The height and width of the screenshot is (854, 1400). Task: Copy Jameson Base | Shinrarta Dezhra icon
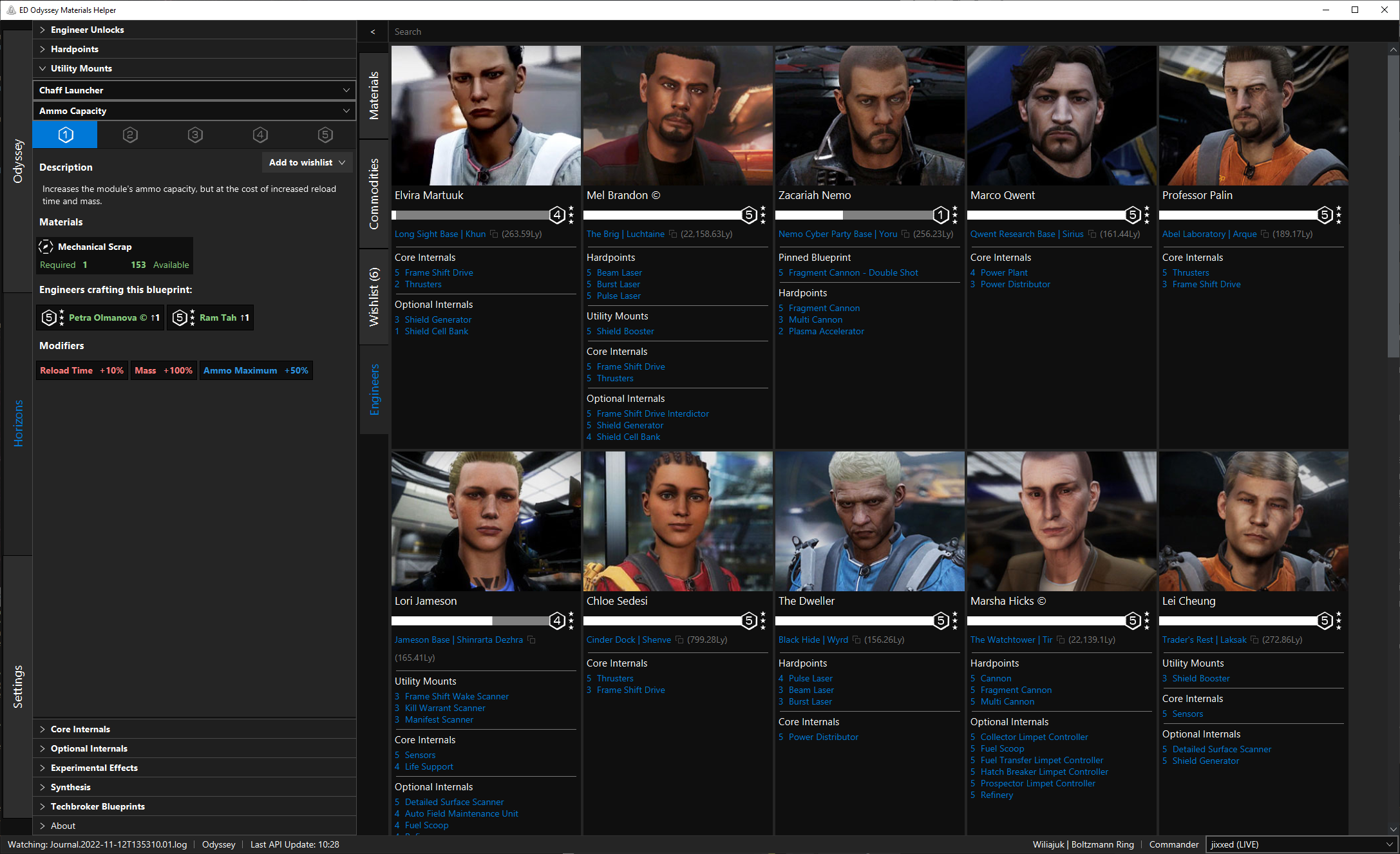click(x=531, y=640)
